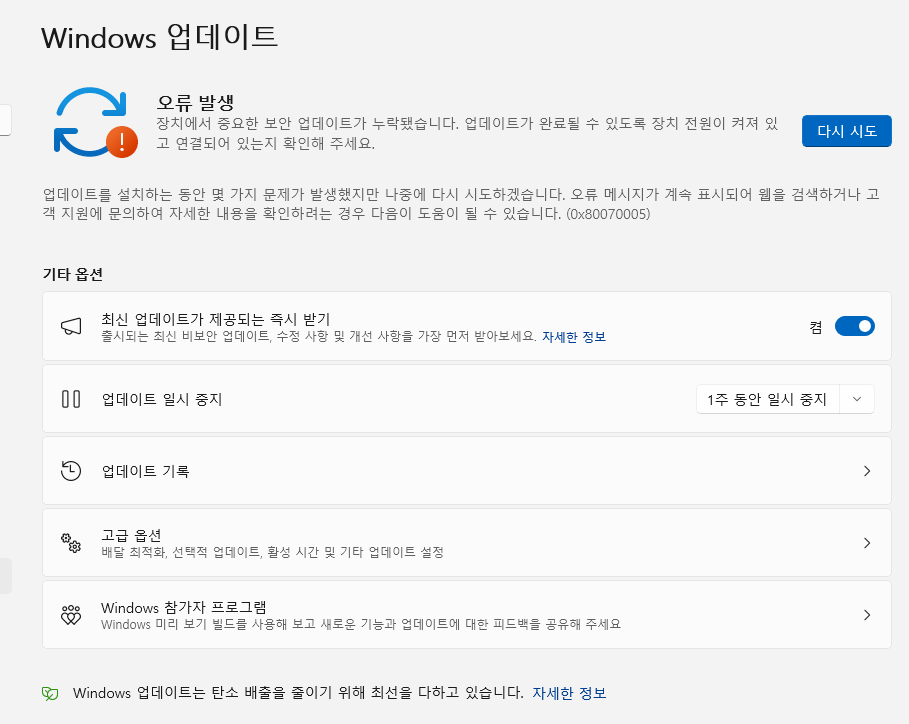Click the Windows 업데이트 page title

160,37
